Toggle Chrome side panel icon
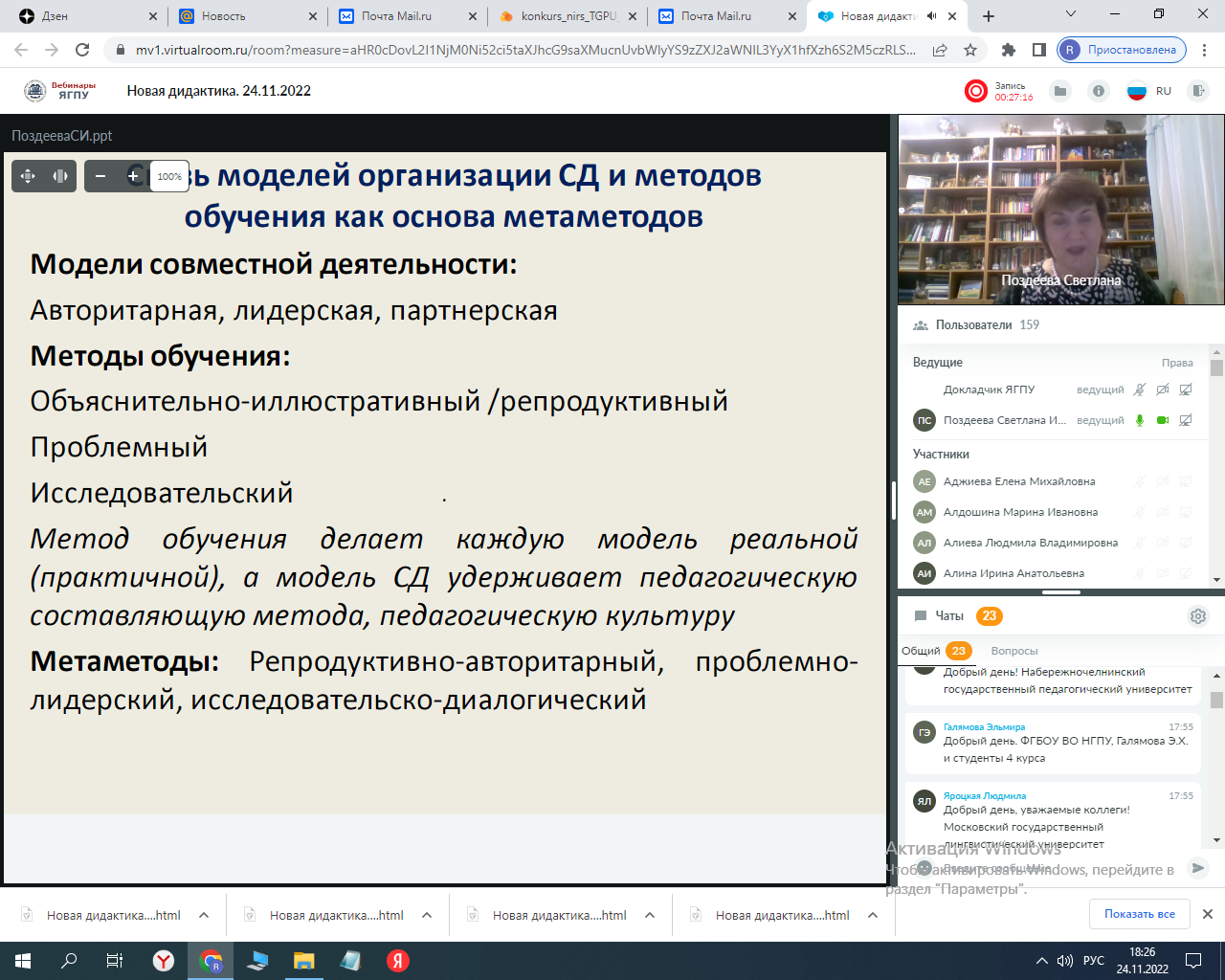This screenshot has width=1225, height=980. pyautogui.click(x=1039, y=50)
